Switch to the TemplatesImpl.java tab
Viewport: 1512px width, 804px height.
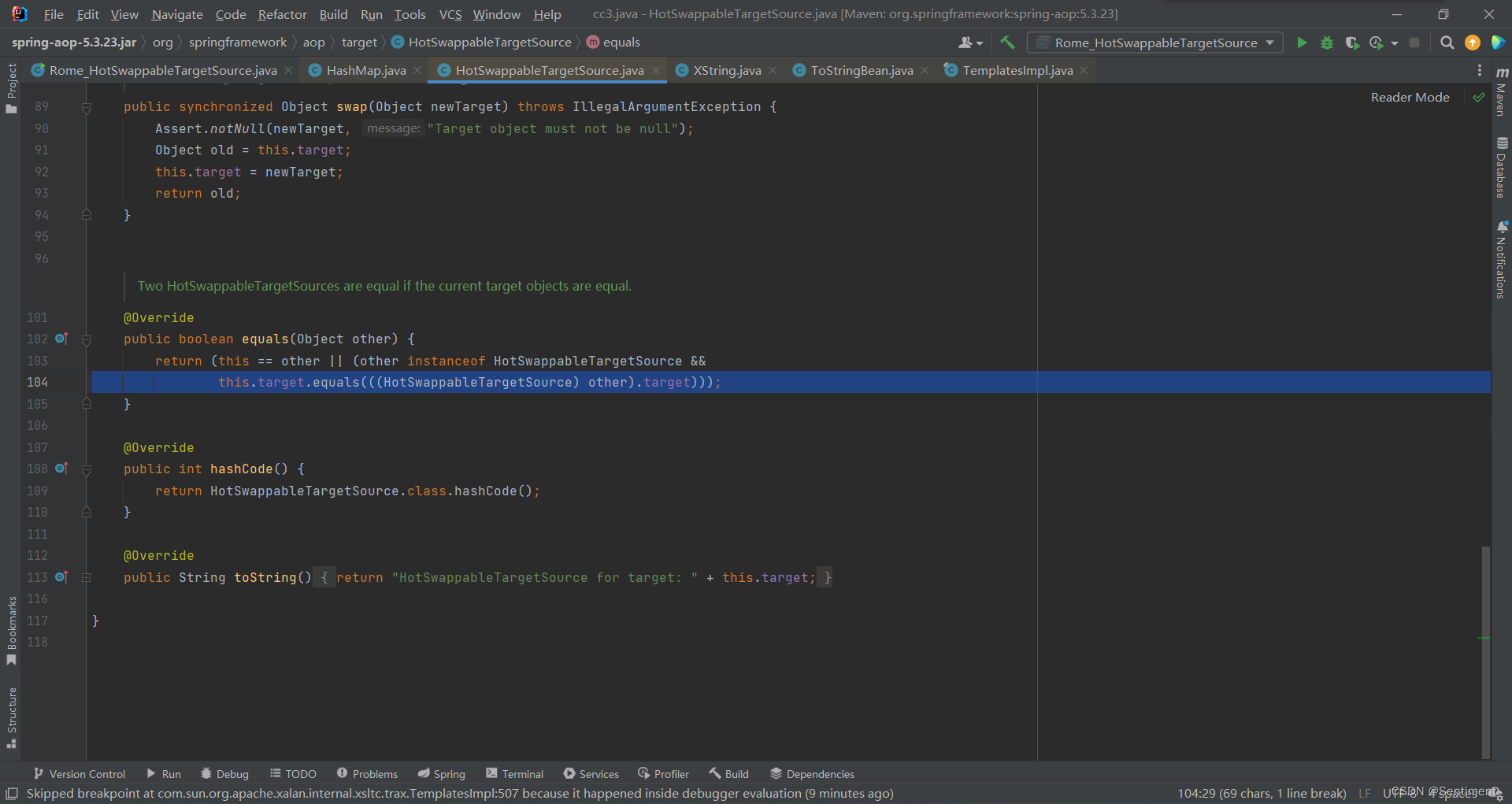(1017, 70)
